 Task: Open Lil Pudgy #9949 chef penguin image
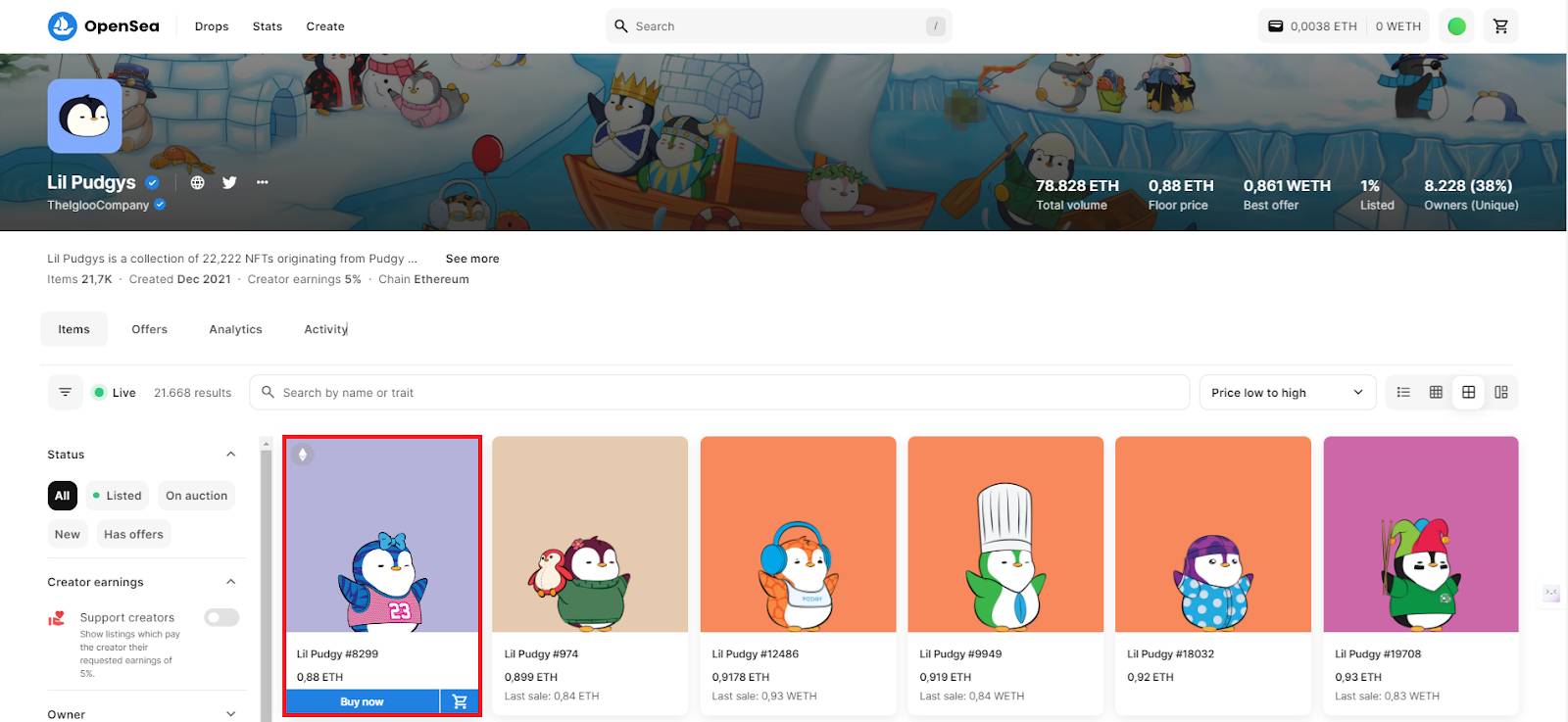pyautogui.click(x=1005, y=534)
